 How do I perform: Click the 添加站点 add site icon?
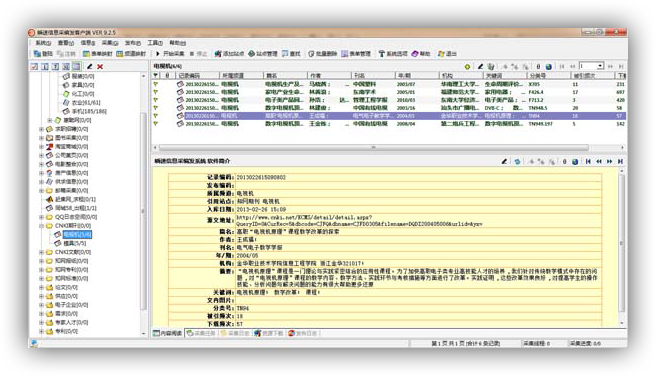click(218, 54)
